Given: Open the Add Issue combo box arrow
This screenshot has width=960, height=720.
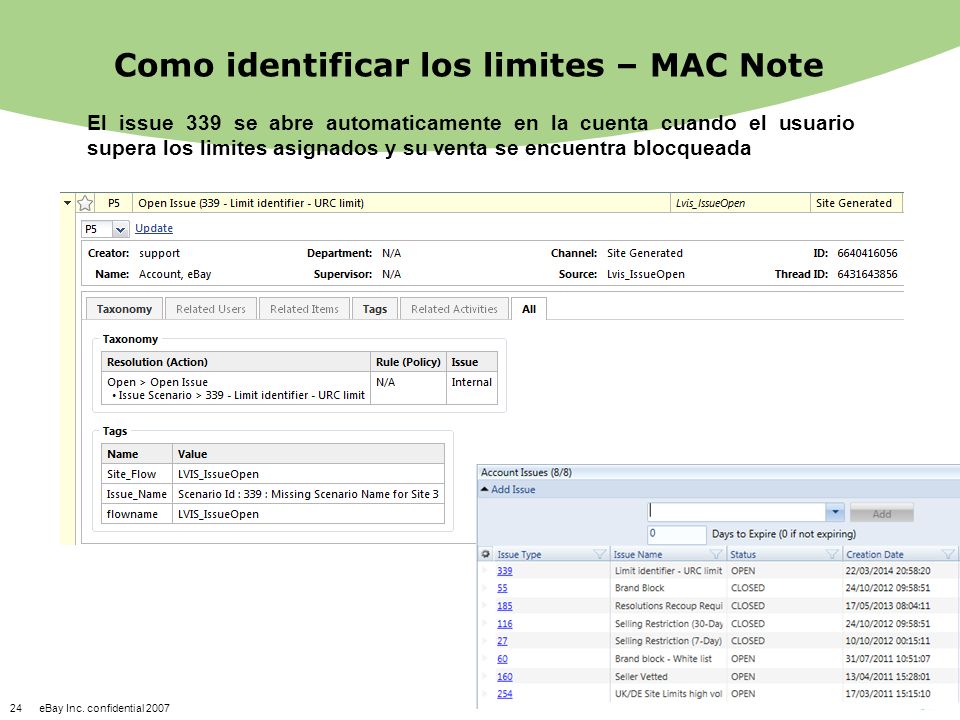Looking at the screenshot, I should click(835, 512).
